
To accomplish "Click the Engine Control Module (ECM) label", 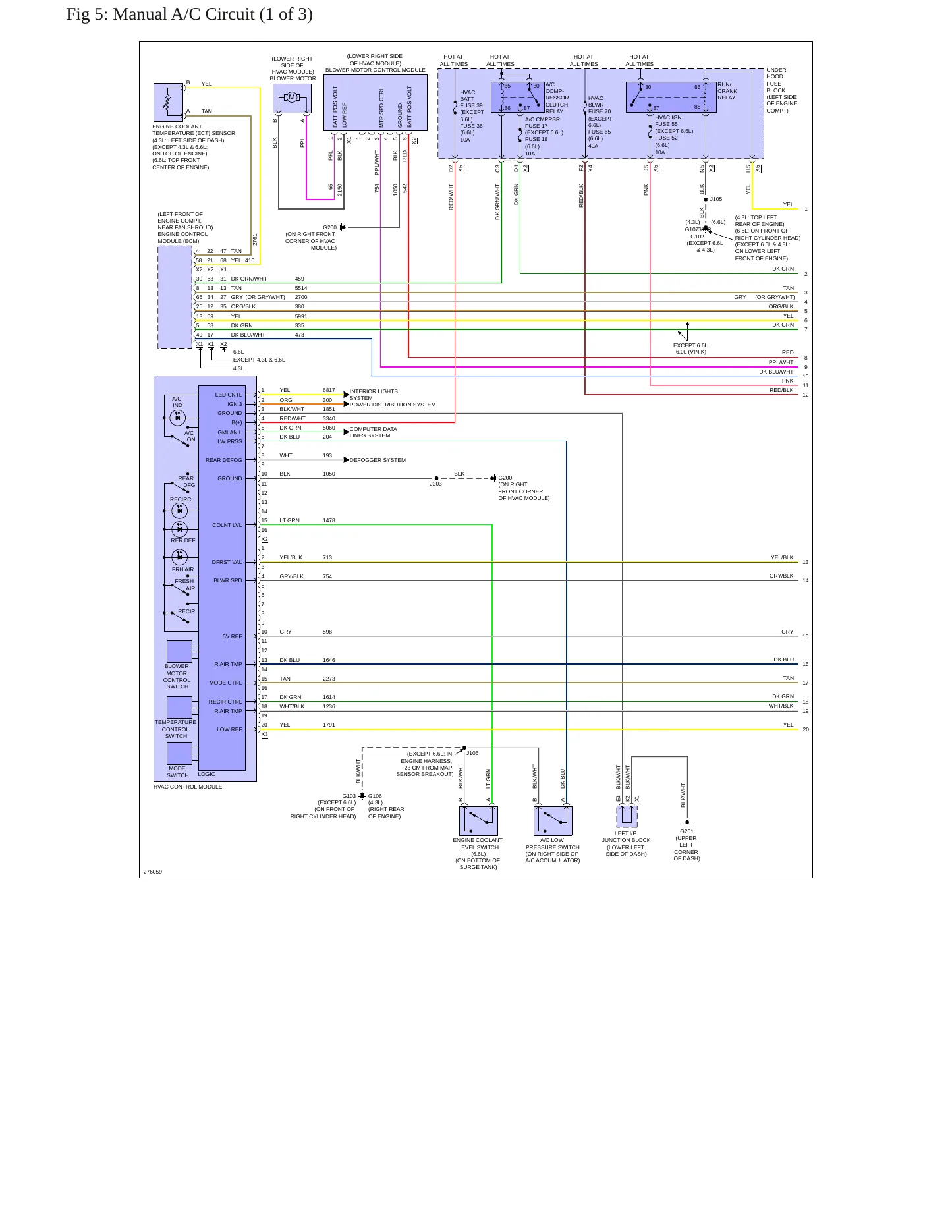I will tap(182, 238).
